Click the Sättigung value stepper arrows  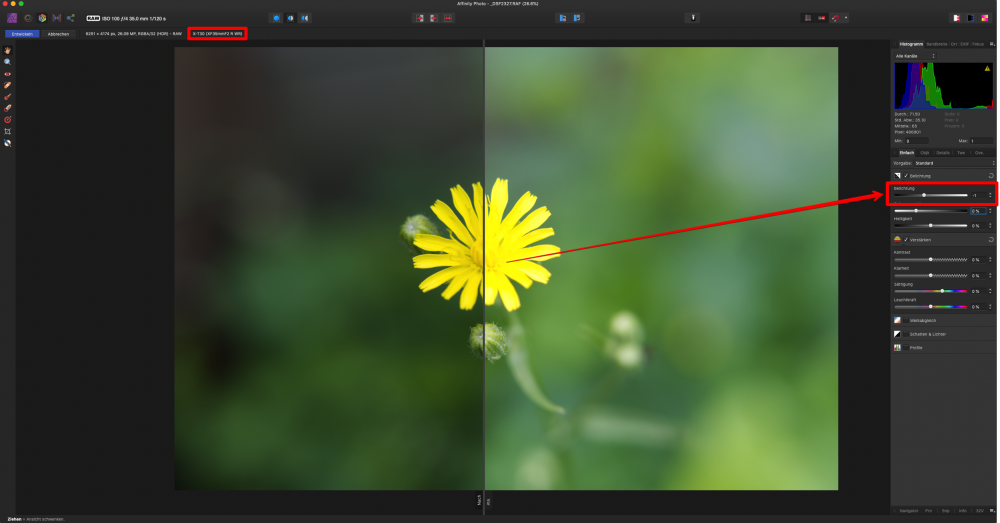tap(990, 291)
